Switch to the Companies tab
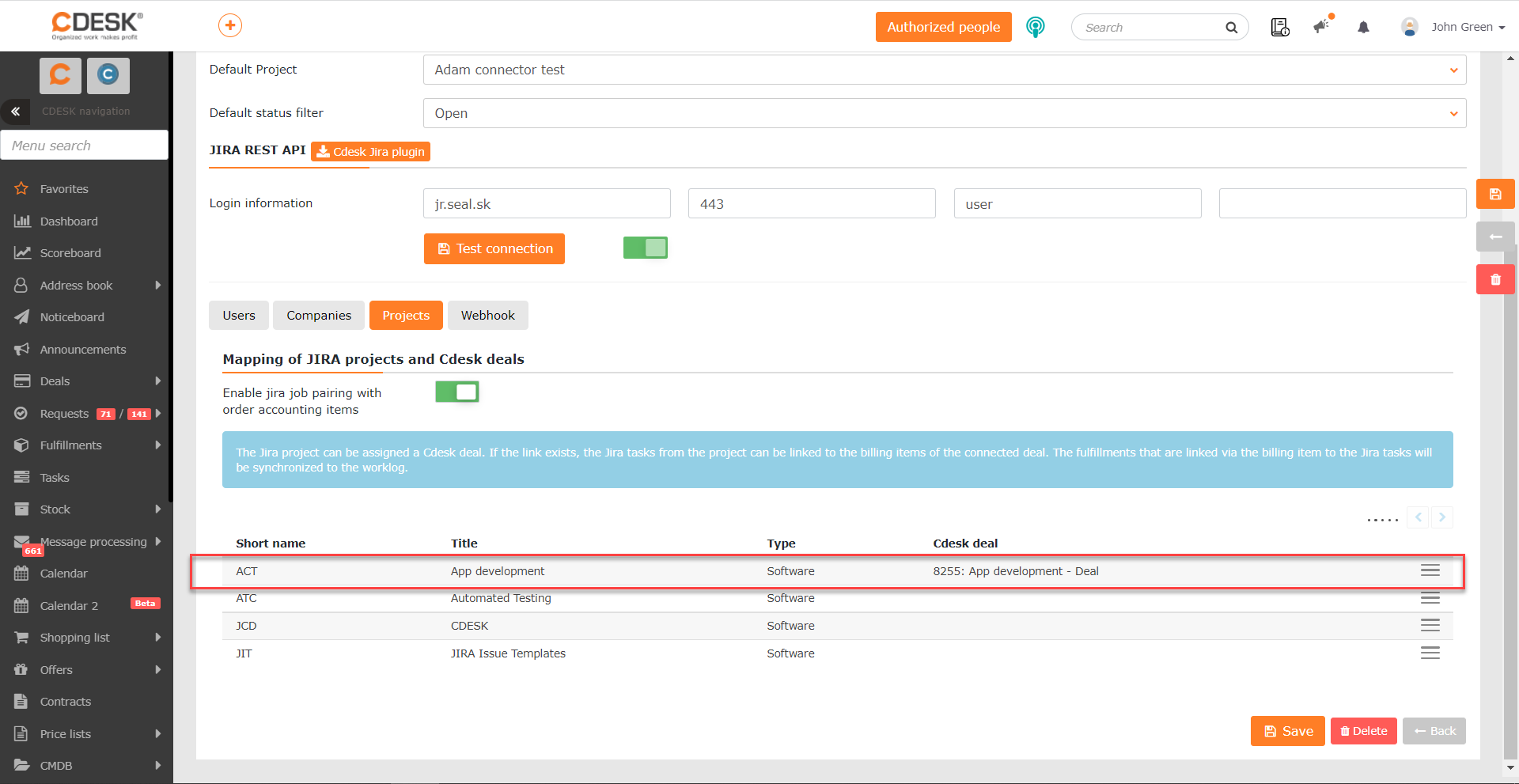 point(319,315)
